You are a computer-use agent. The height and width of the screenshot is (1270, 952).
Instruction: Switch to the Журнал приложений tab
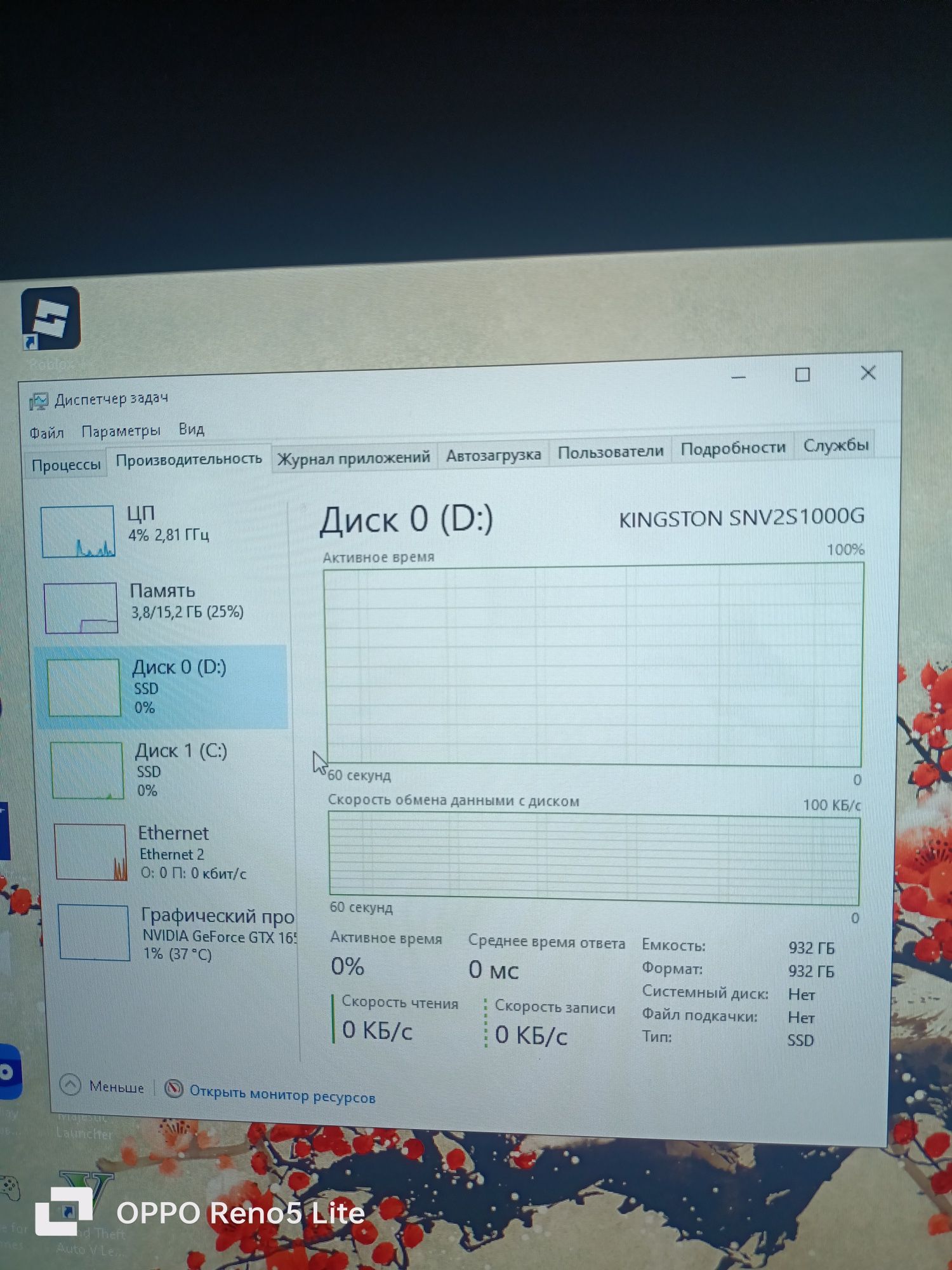354,457
